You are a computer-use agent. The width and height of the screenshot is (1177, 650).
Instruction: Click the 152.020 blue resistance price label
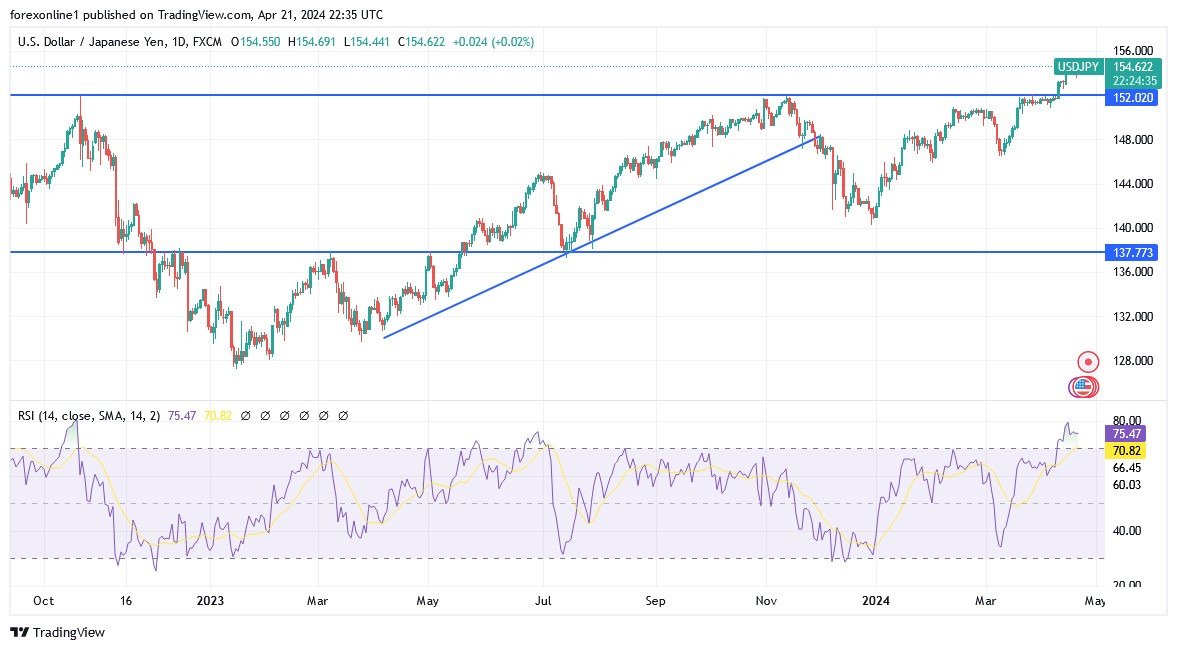1131,98
